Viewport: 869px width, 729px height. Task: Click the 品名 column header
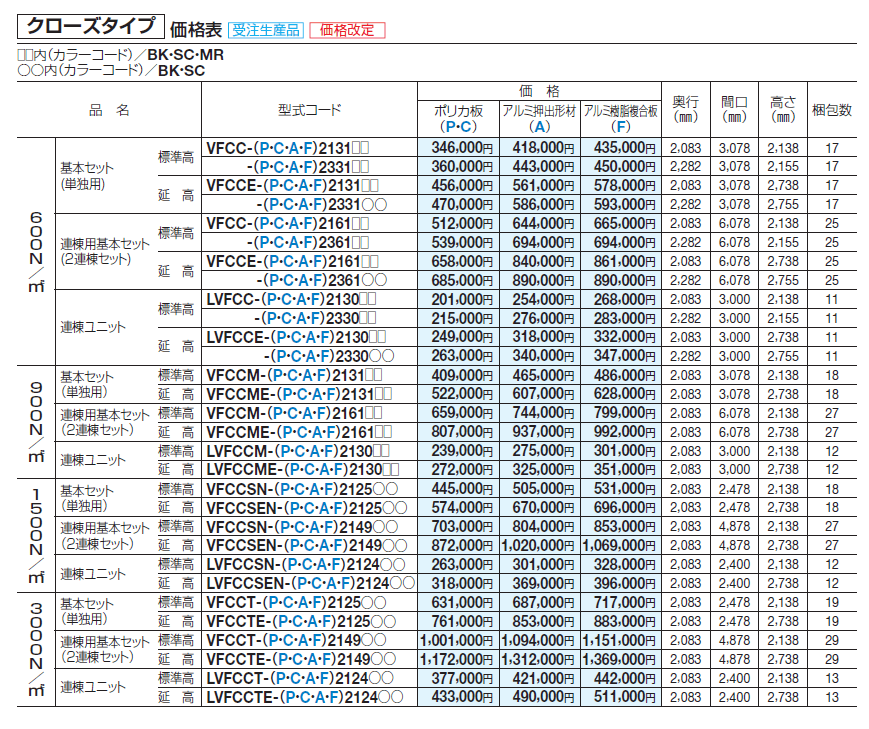(109, 110)
